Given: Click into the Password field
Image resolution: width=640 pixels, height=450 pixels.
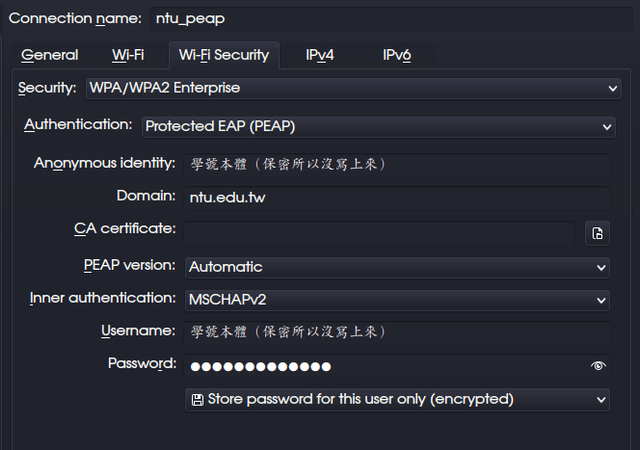Looking at the screenshot, I should [380, 366].
